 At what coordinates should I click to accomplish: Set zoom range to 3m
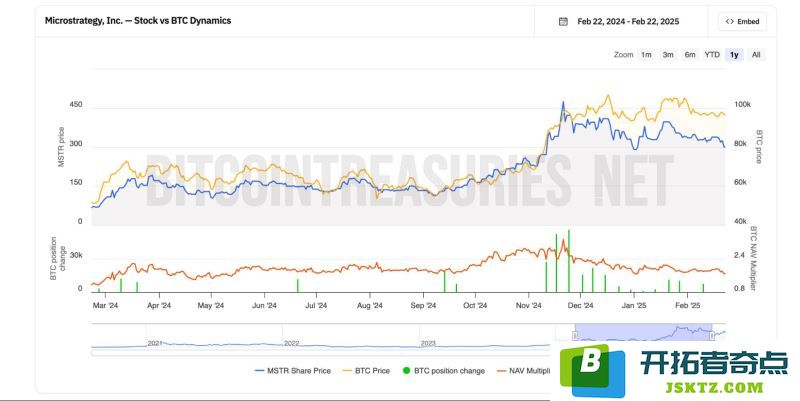[668, 55]
